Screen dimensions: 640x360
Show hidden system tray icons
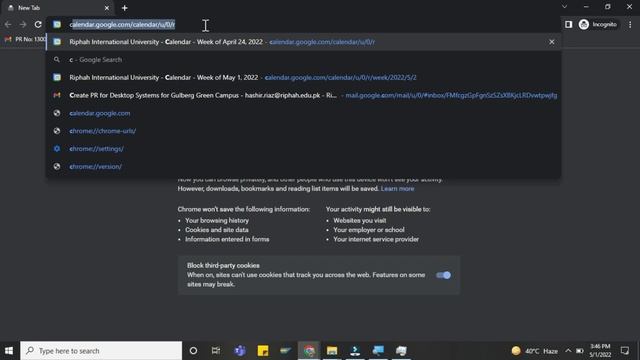tap(568, 351)
